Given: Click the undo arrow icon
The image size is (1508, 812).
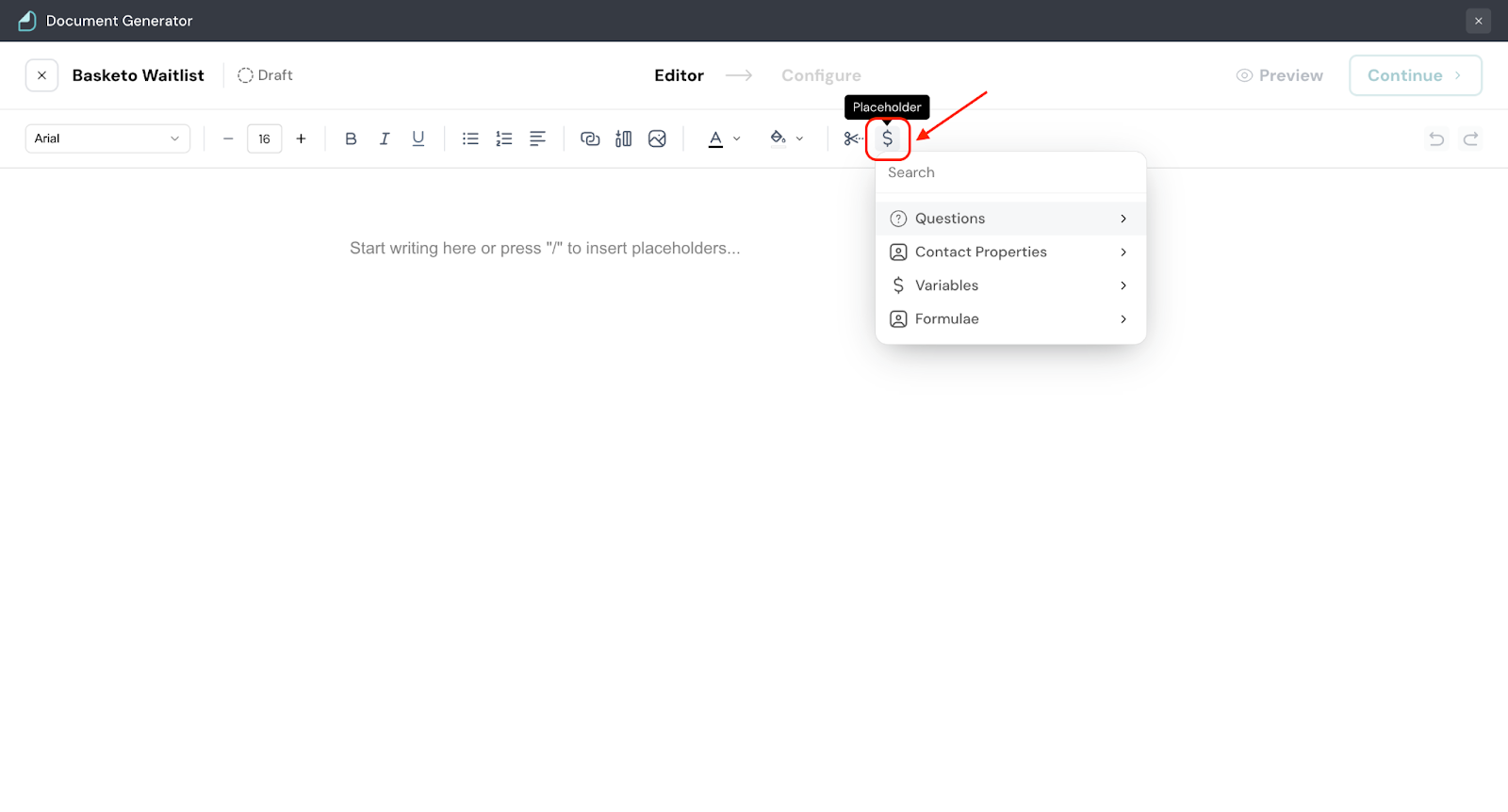Looking at the screenshot, I should point(1436,138).
